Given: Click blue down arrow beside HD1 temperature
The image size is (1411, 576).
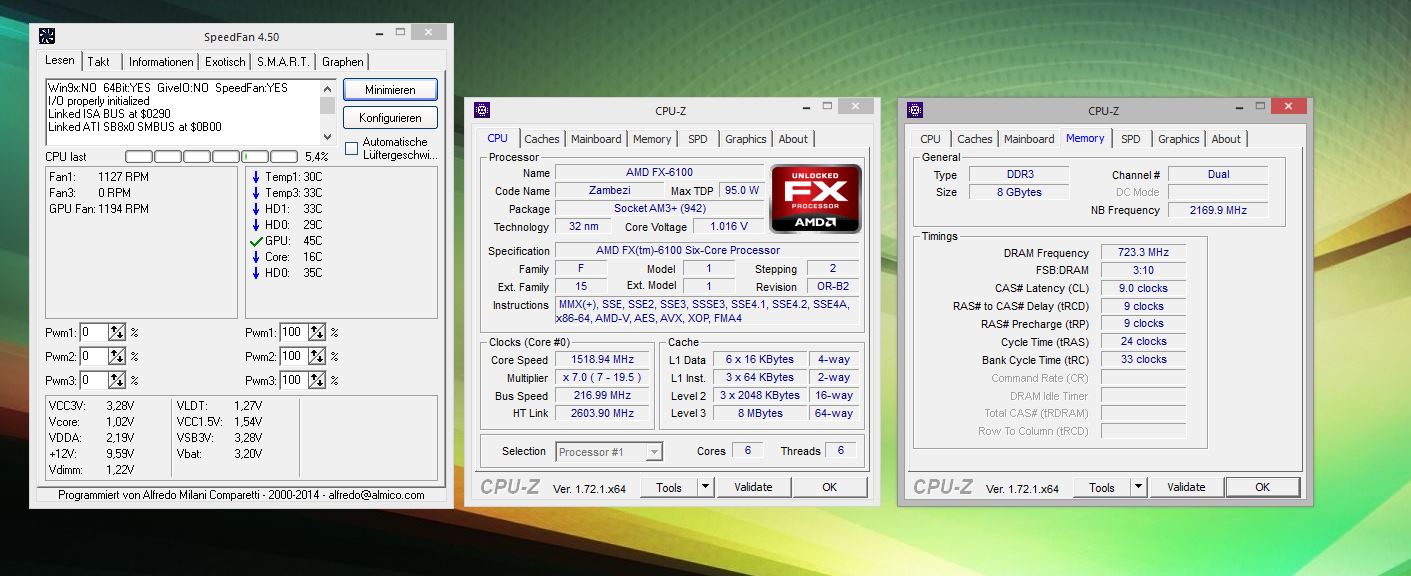Looking at the screenshot, I should [256, 209].
